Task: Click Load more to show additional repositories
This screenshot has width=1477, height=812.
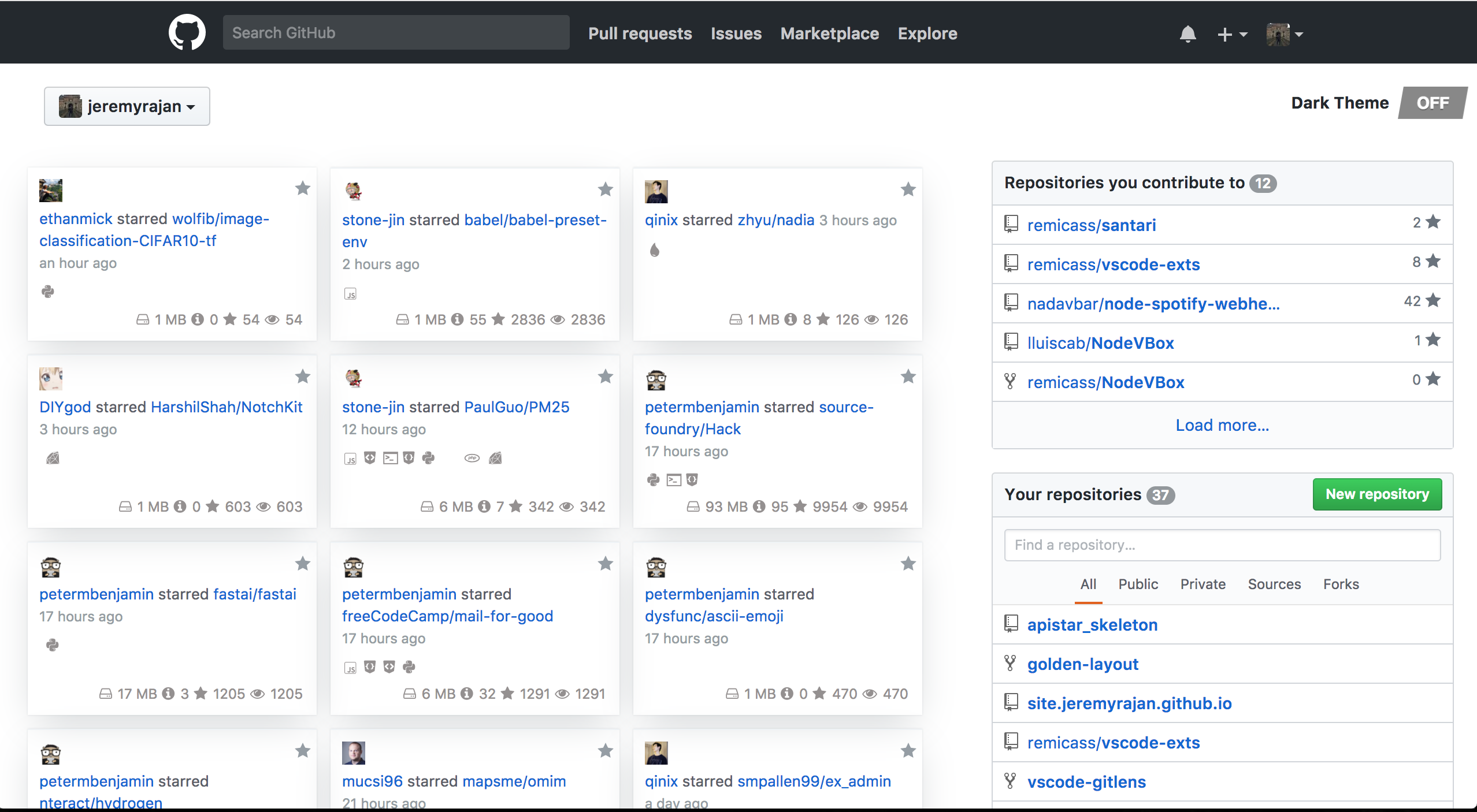Action: coord(1222,425)
